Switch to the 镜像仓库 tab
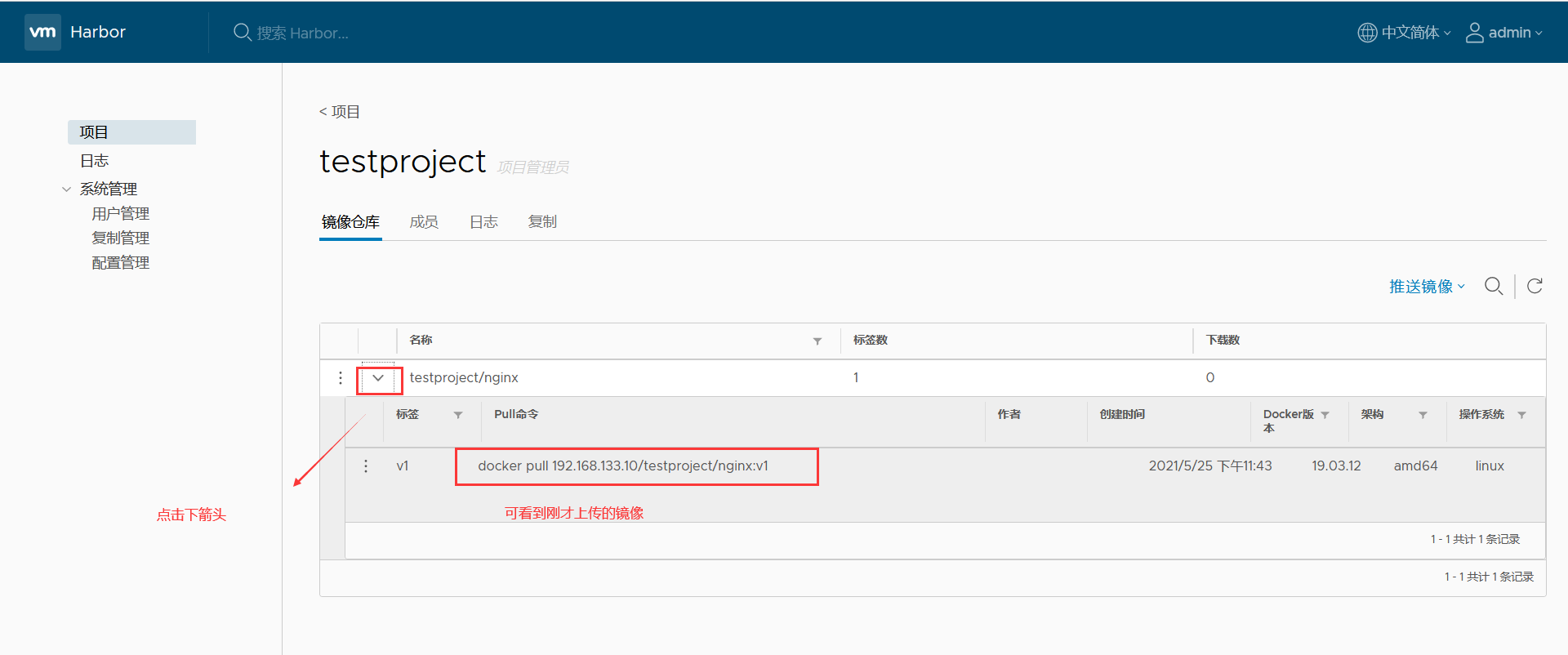 pyautogui.click(x=350, y=222)
